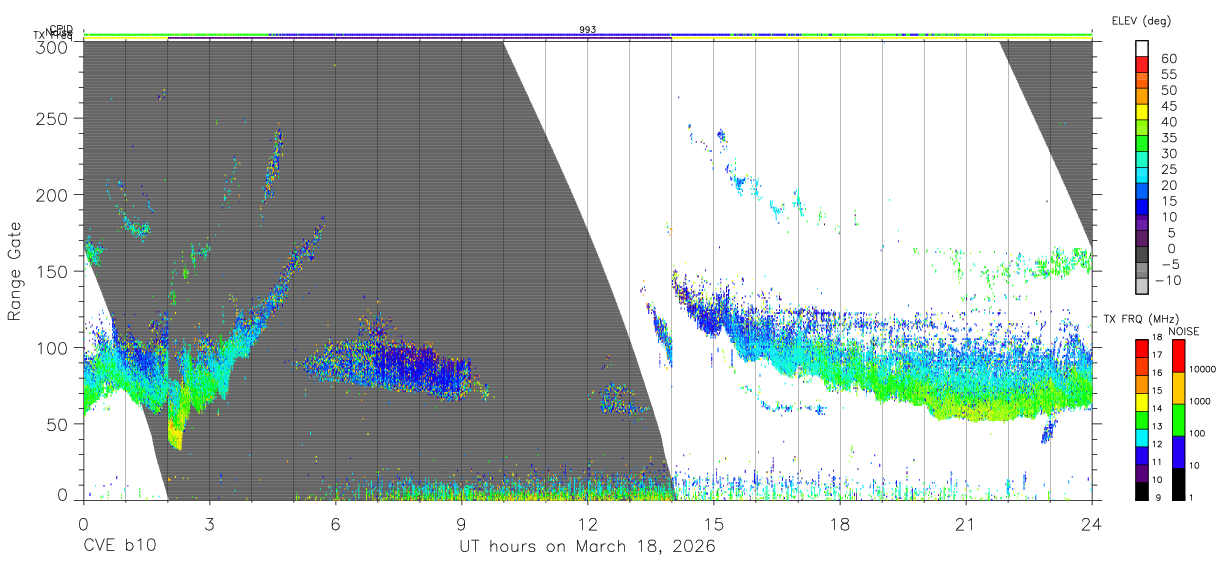Click the '993' CPID value at top
Image resolution: width=1228 pixels, height=567 pixels.
coord(588,30)
